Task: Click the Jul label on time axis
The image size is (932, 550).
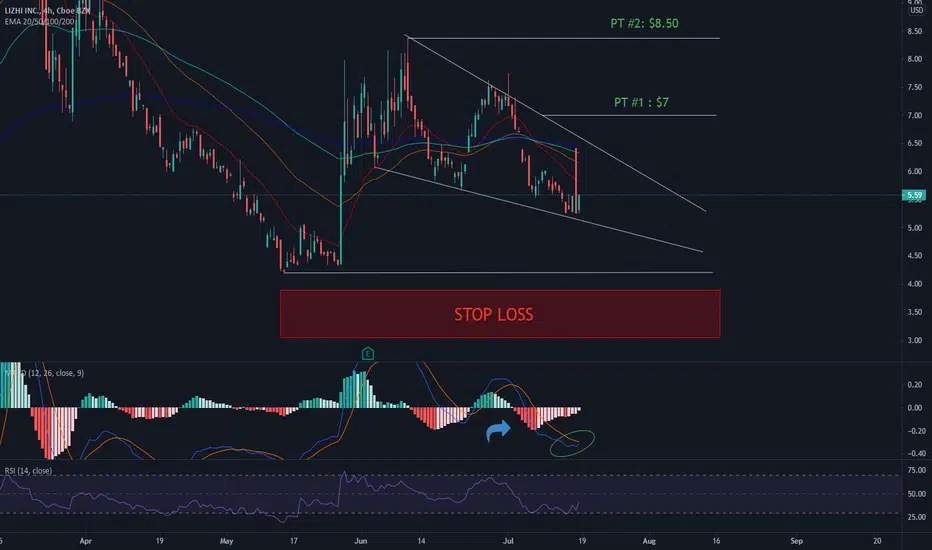Action: click(x=508, y=541)
